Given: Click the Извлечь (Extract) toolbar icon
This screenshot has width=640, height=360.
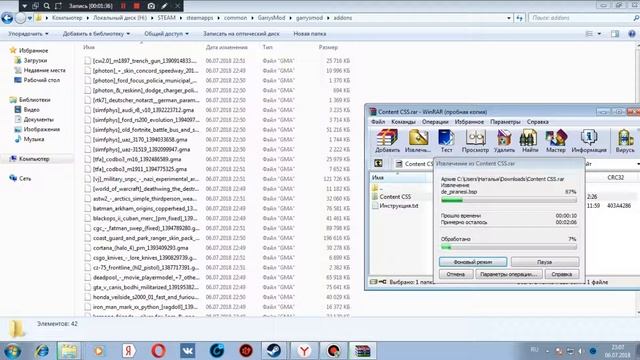Looking at the screenshot, I should 418,141.
